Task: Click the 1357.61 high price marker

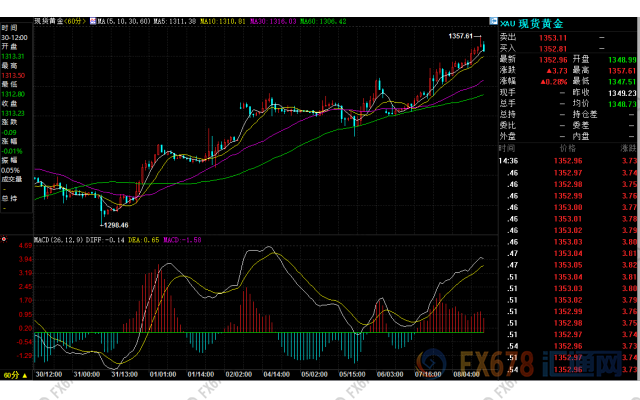Action: point(463,36)
